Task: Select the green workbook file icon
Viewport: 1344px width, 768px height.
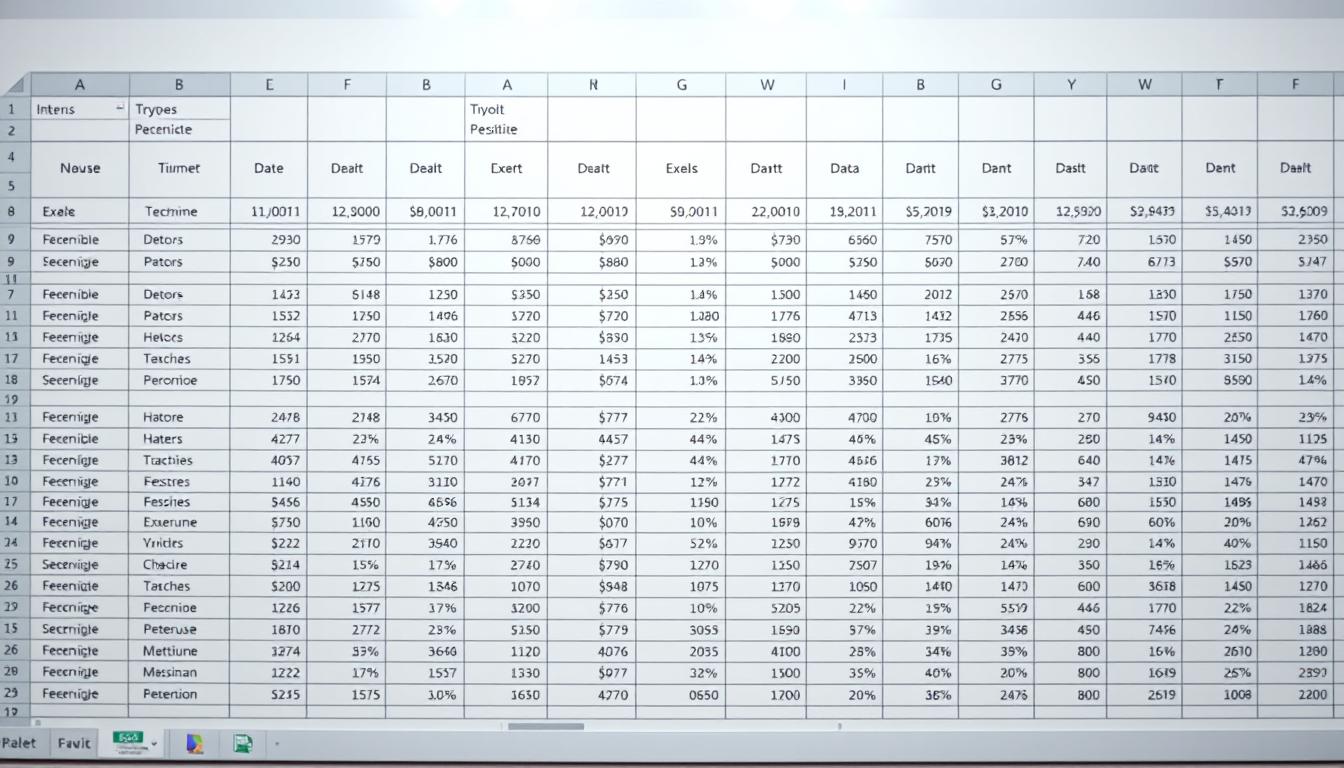Action: click(x=242, y=744)
